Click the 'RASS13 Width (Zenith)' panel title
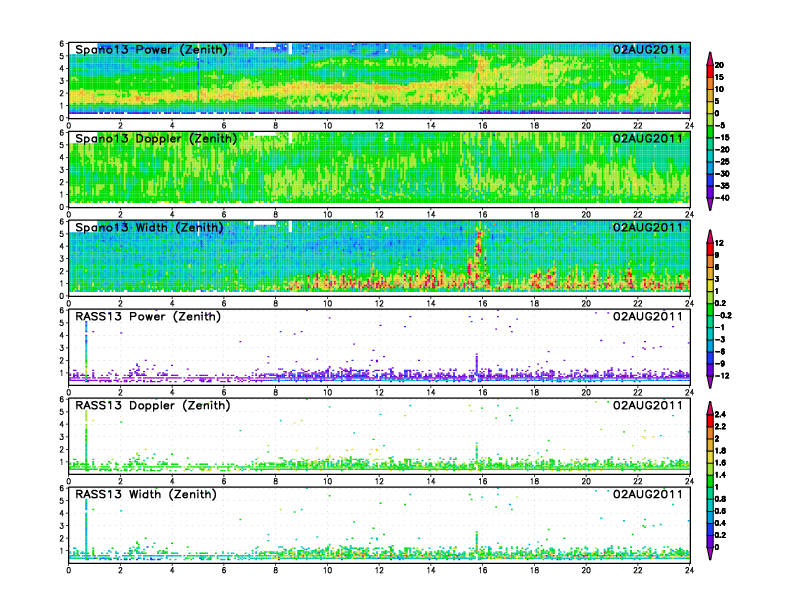792x612 pixels. pyautogui.click(x=146, y=494)
